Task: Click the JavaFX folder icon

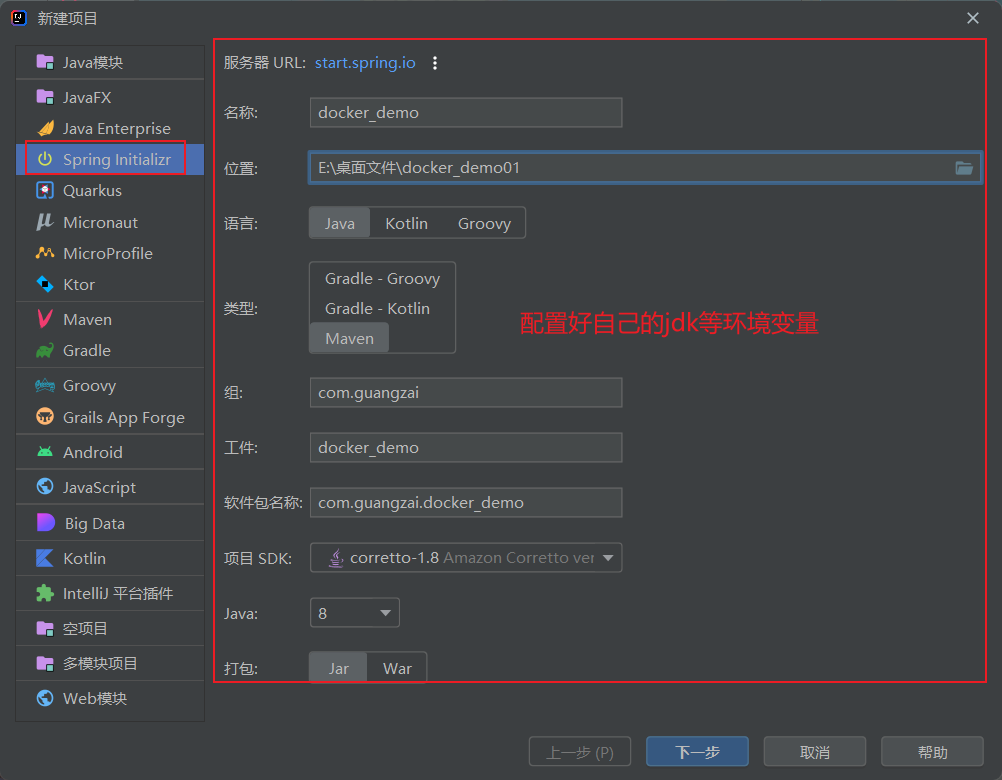Action: [45, 97]
